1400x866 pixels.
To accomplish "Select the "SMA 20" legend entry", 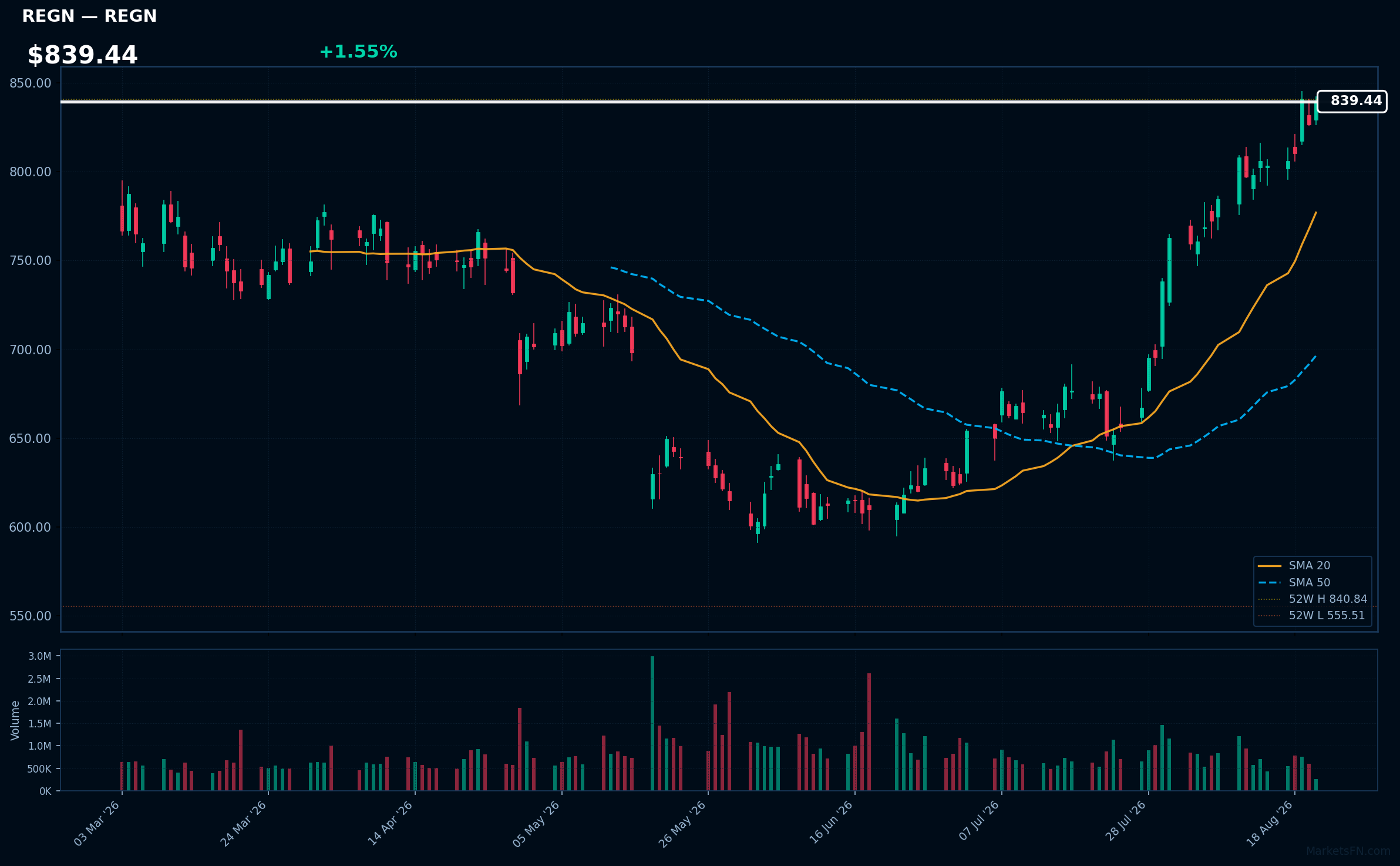I will click(x=1294, y=566).
